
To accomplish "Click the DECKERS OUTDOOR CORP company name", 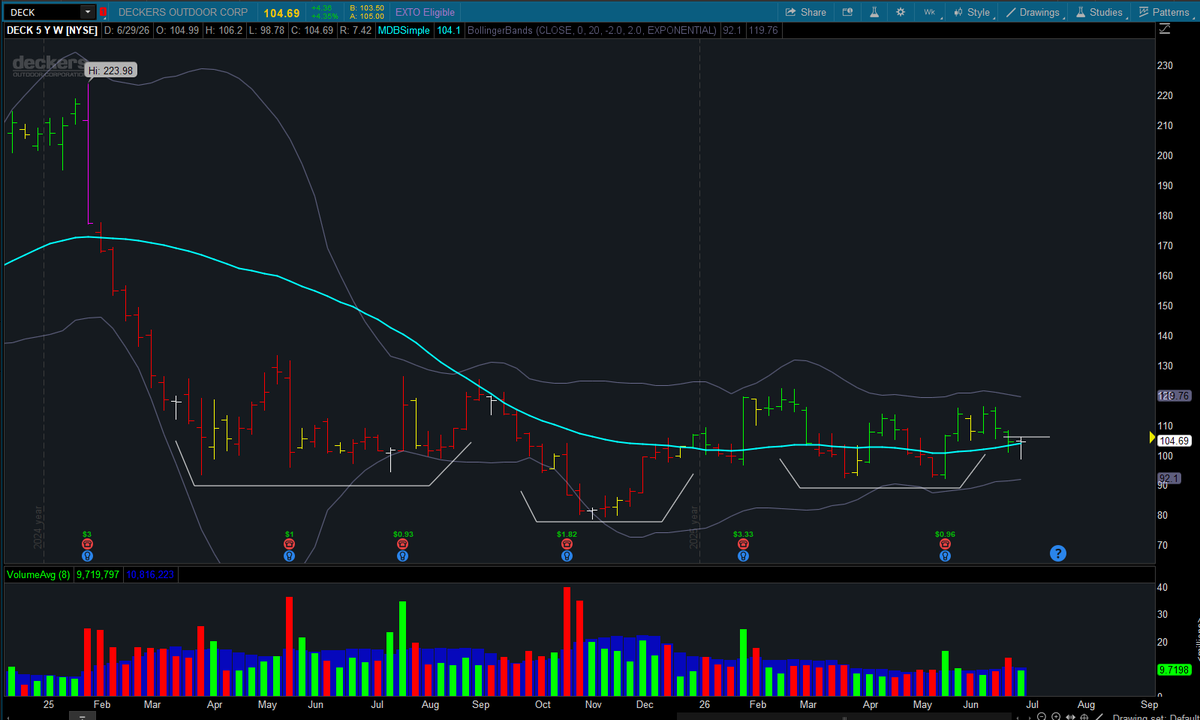I will pyautogui.click(x=185, y=12).
